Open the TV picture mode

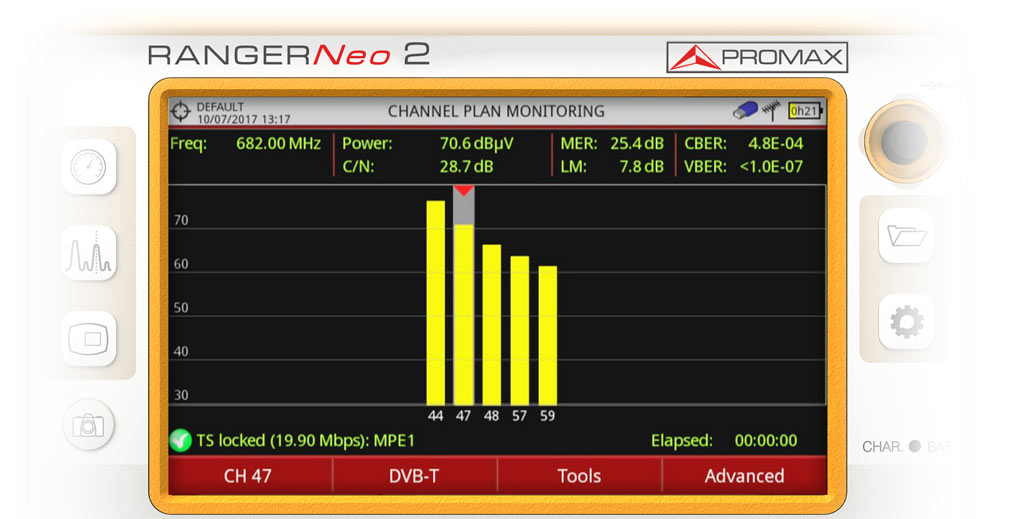point(89,339)
